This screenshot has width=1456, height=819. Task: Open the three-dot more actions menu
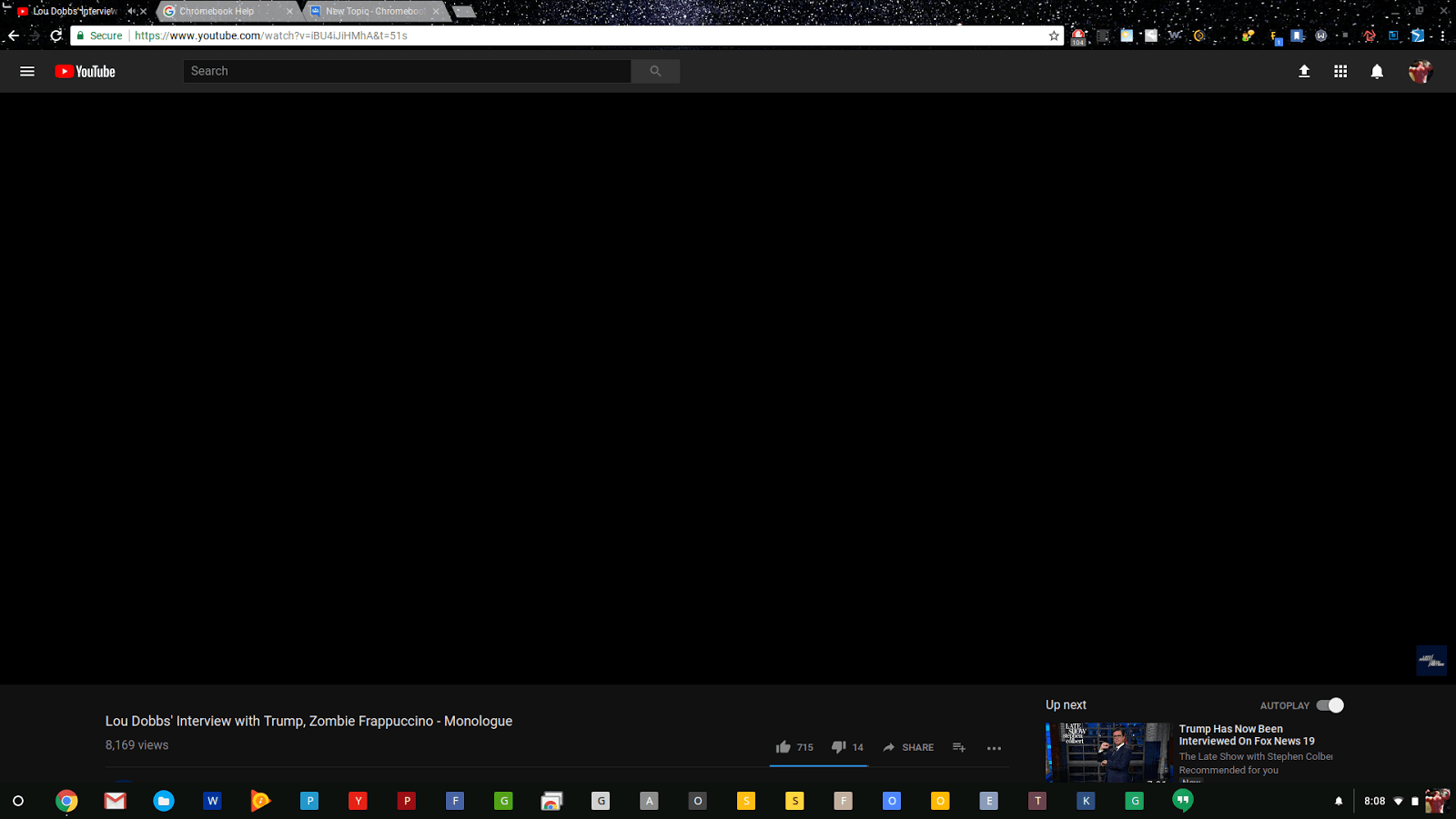994,748
